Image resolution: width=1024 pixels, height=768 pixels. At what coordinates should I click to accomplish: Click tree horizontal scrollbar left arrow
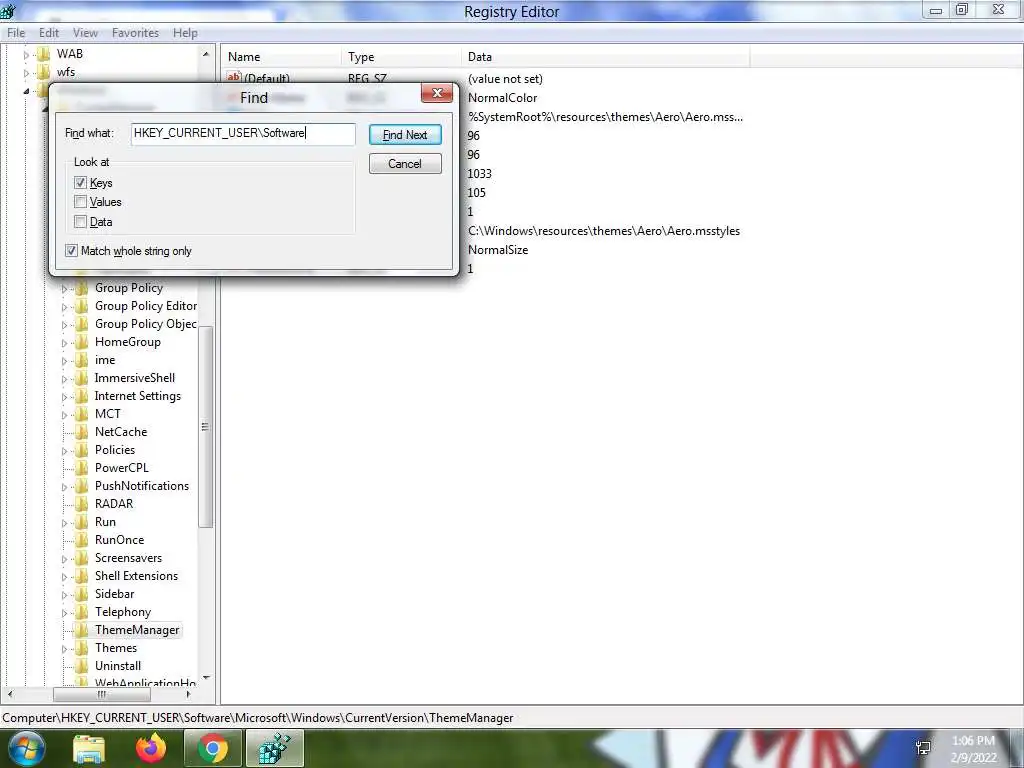point(10,694)
